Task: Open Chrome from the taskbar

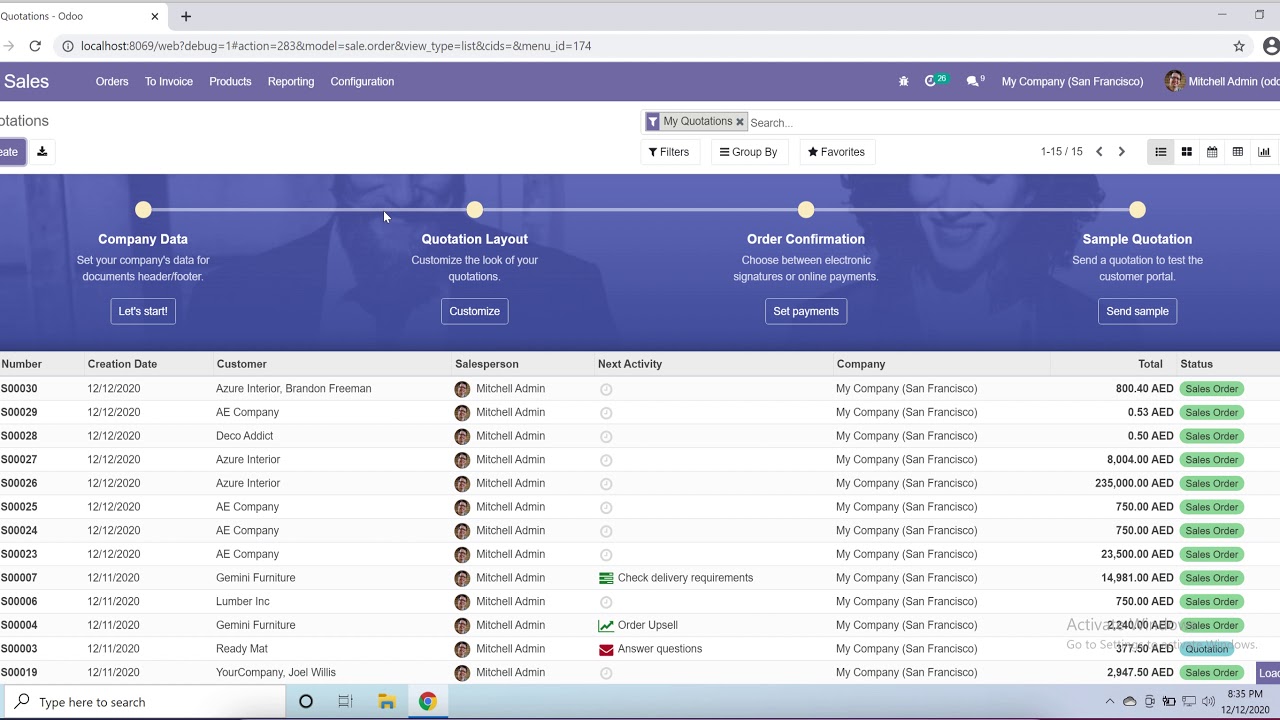Action: point(427,702)
